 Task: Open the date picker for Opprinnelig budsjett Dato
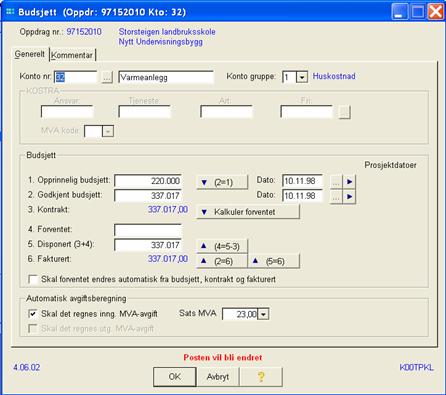(x=336, y=181)
